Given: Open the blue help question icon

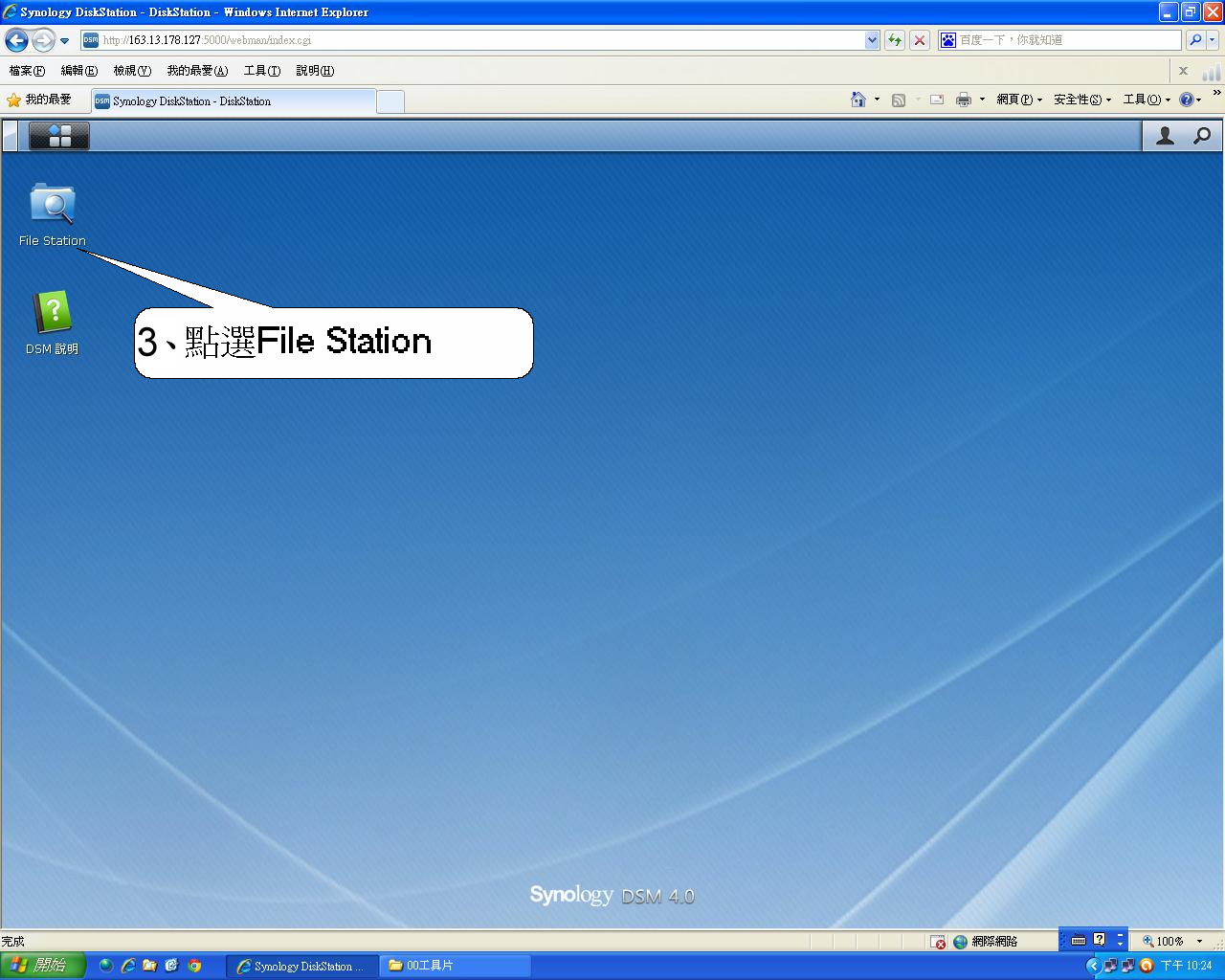Looking at the screenshot, I should (1187, 100).
